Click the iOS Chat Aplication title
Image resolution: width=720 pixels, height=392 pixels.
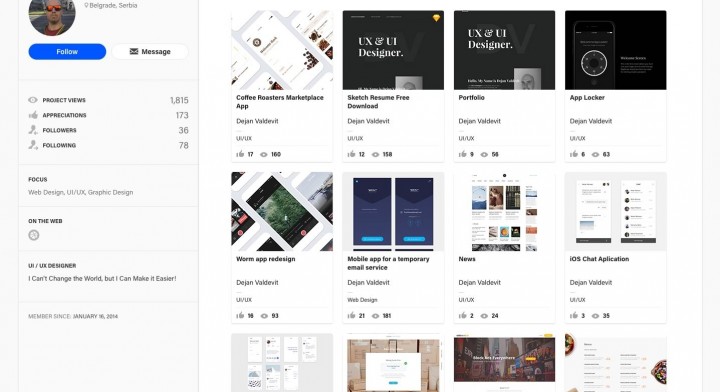coord(599,259)
